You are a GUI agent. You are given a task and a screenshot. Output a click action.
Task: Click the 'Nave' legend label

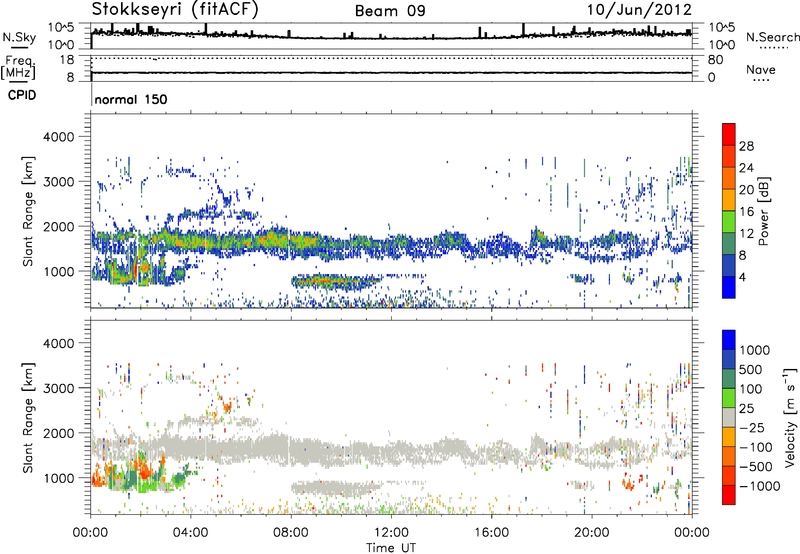click(x=760, y=70)
